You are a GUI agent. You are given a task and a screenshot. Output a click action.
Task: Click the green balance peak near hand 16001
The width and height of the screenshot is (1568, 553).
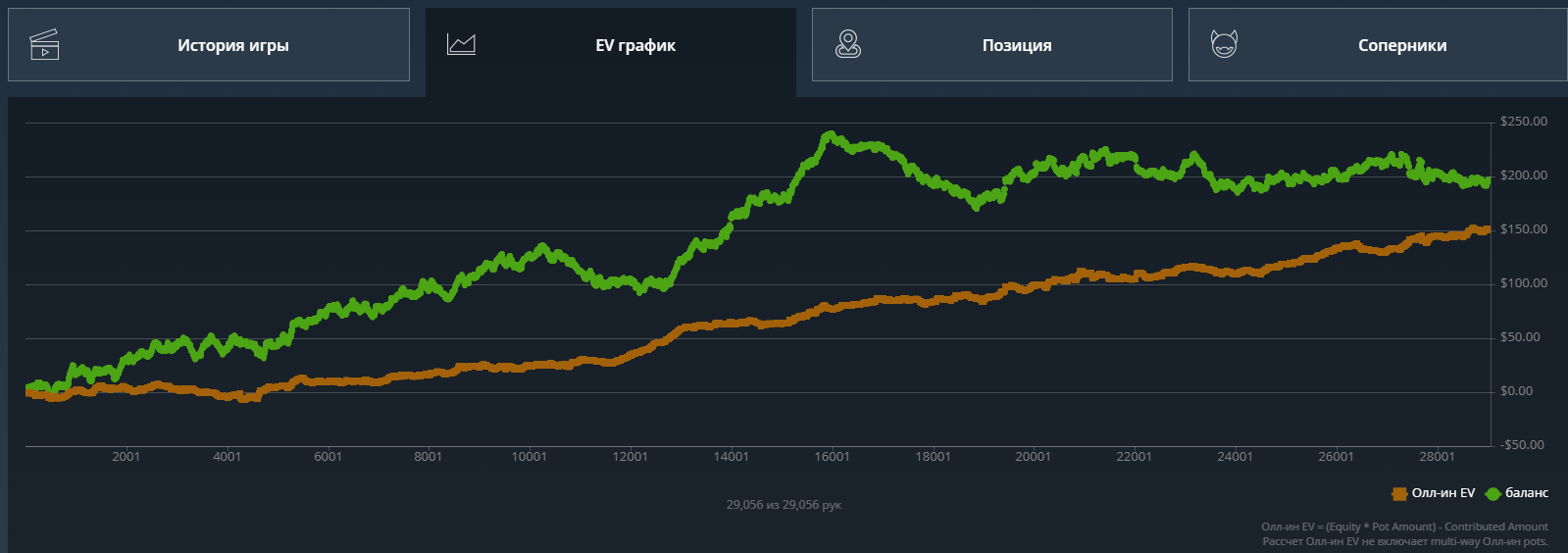(x=831, y=135)
